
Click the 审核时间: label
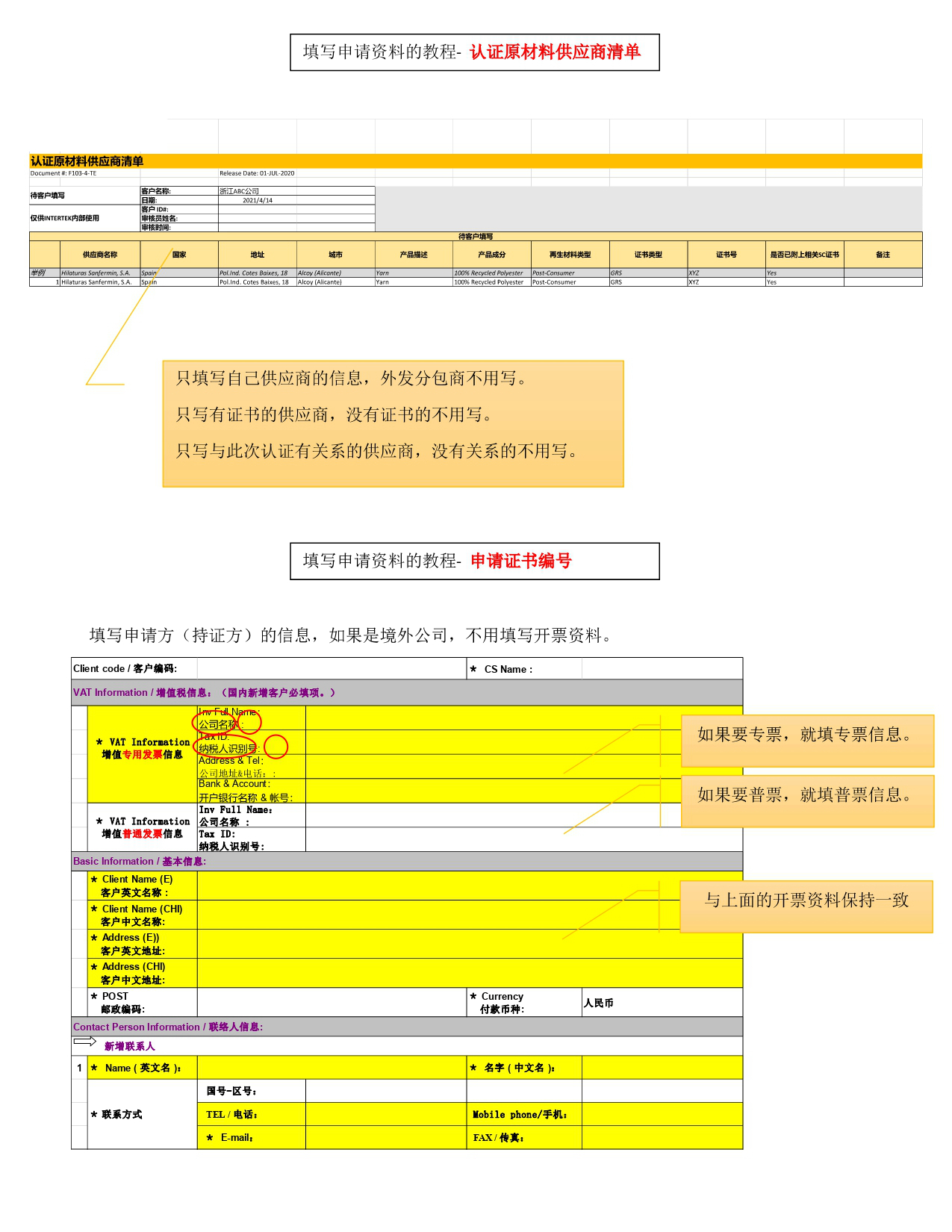[x=156, y=227]
